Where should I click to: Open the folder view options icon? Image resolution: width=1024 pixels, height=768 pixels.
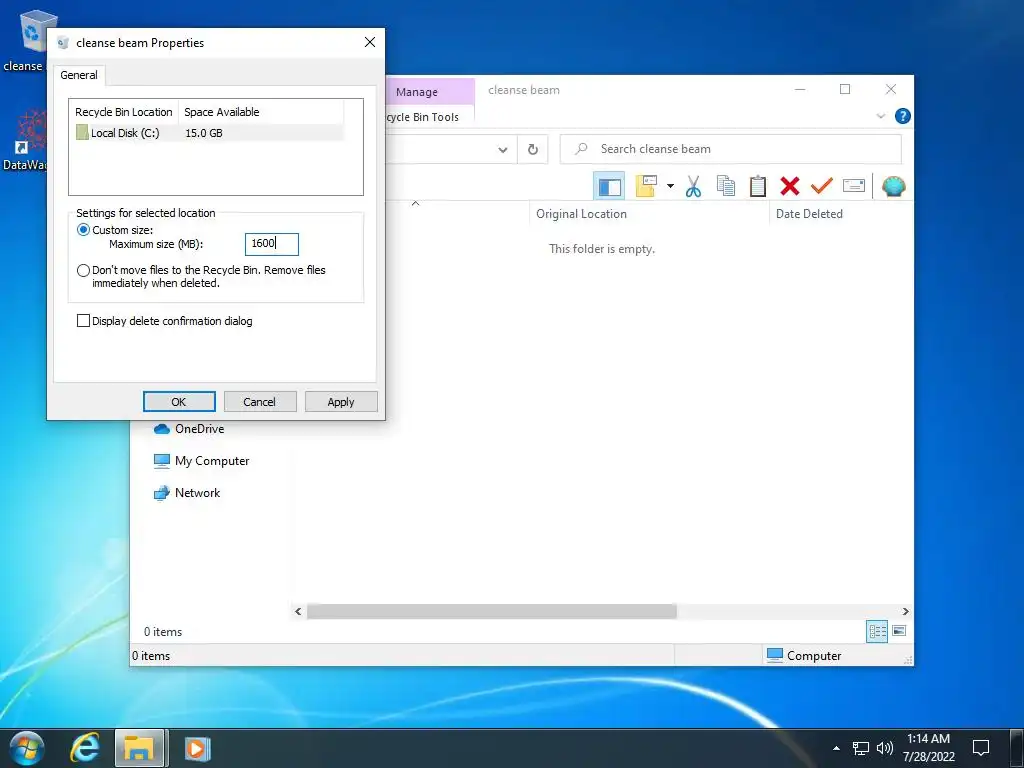click(x=646, y=186)
